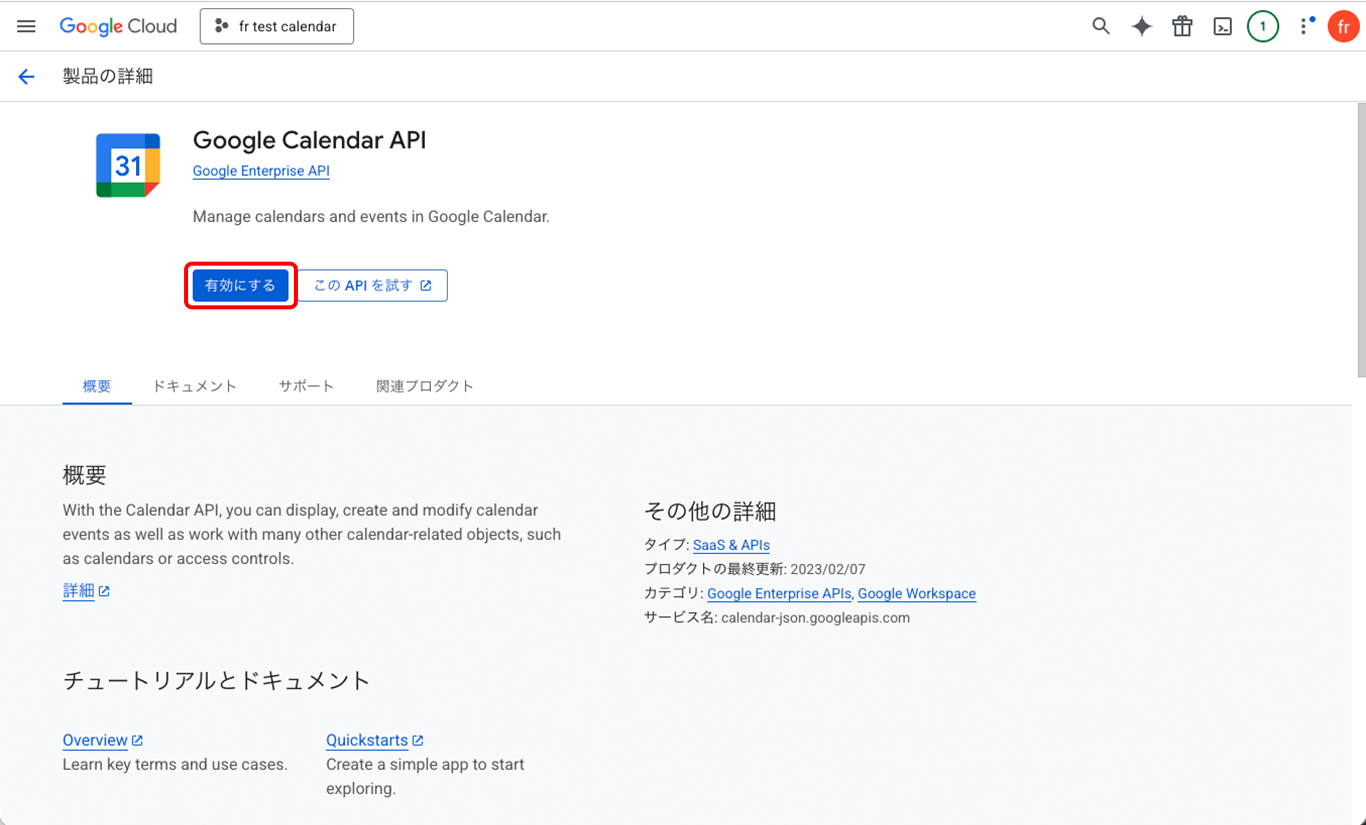1366x825 pixels.
Task: Activate Cloud Shell terminal icon
Action: point(1222,27)
